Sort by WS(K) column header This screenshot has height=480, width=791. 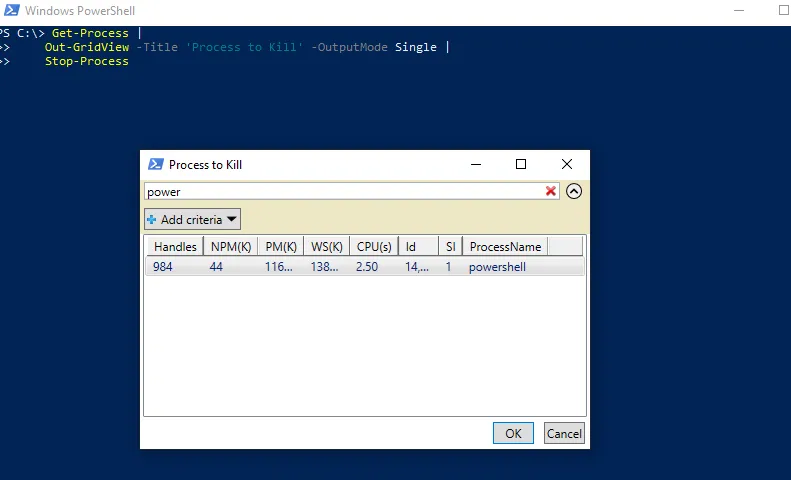[x=326, y=247]
